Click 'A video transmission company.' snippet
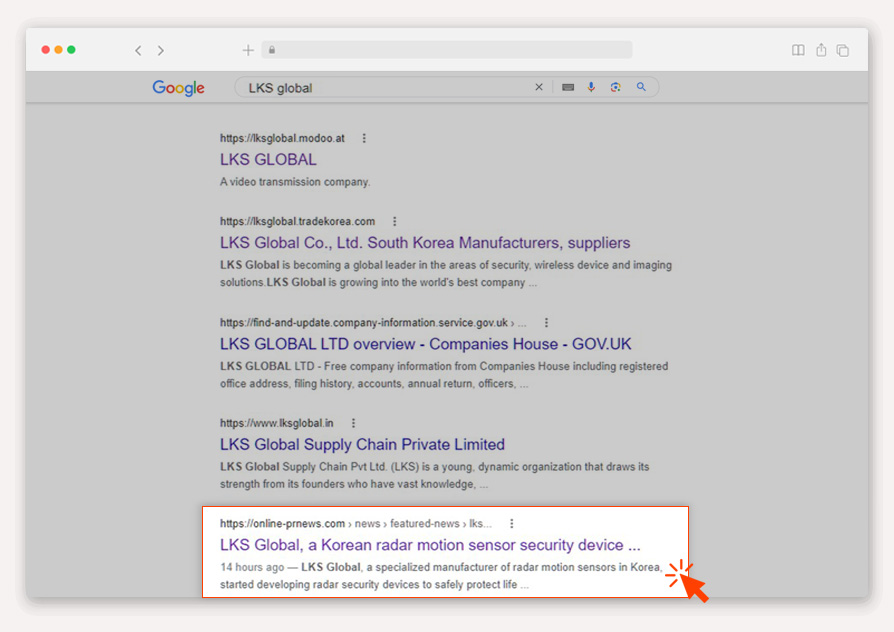This screenshot has height=632, width=894. point(295,182)
